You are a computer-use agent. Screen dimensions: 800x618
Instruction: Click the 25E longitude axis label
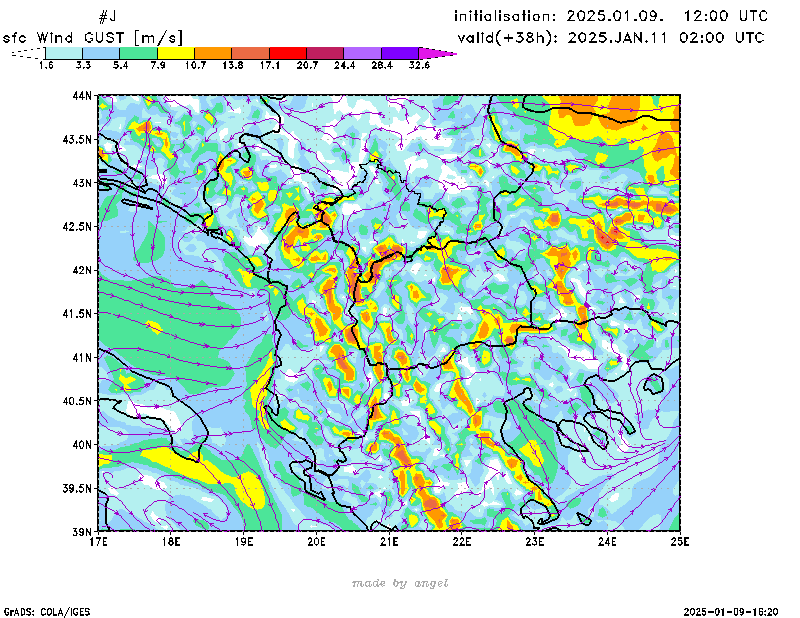pos(680,542)
